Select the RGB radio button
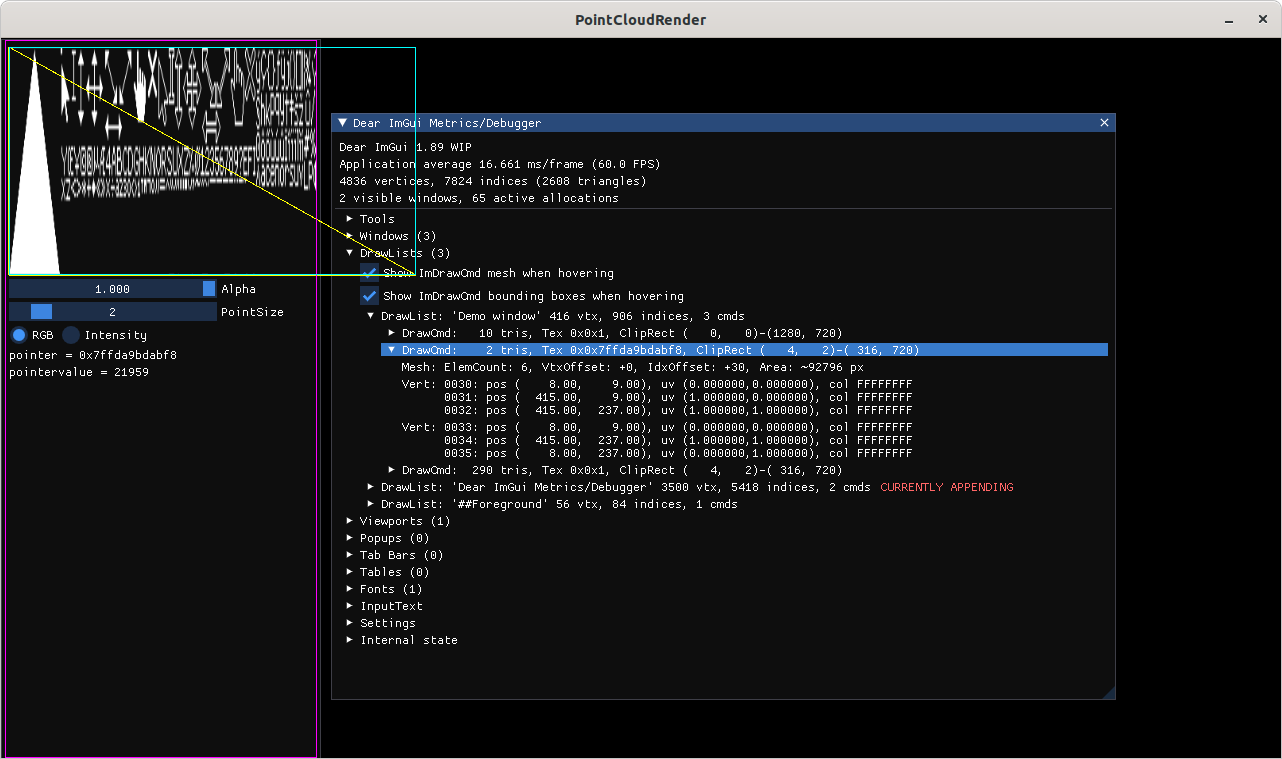 click(x=16, y=334)
